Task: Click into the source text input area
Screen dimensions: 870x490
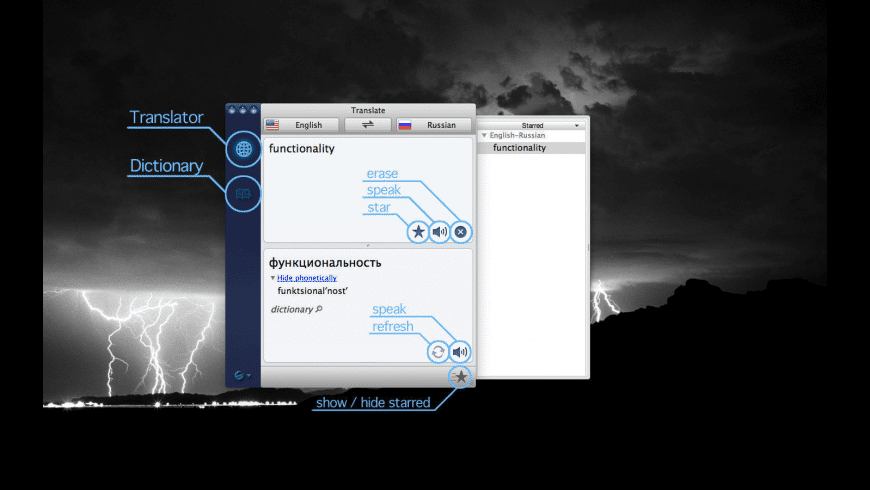Action: (x=368, y=189)
